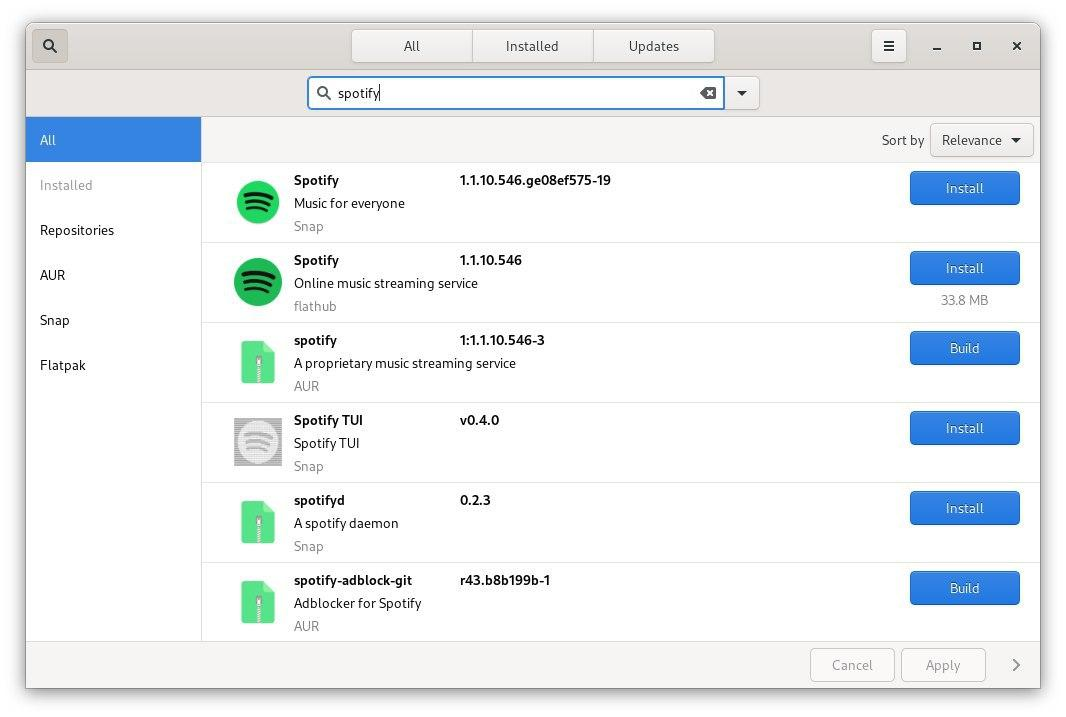
Task: Maximize the window
Action: [x=976, y=46]
